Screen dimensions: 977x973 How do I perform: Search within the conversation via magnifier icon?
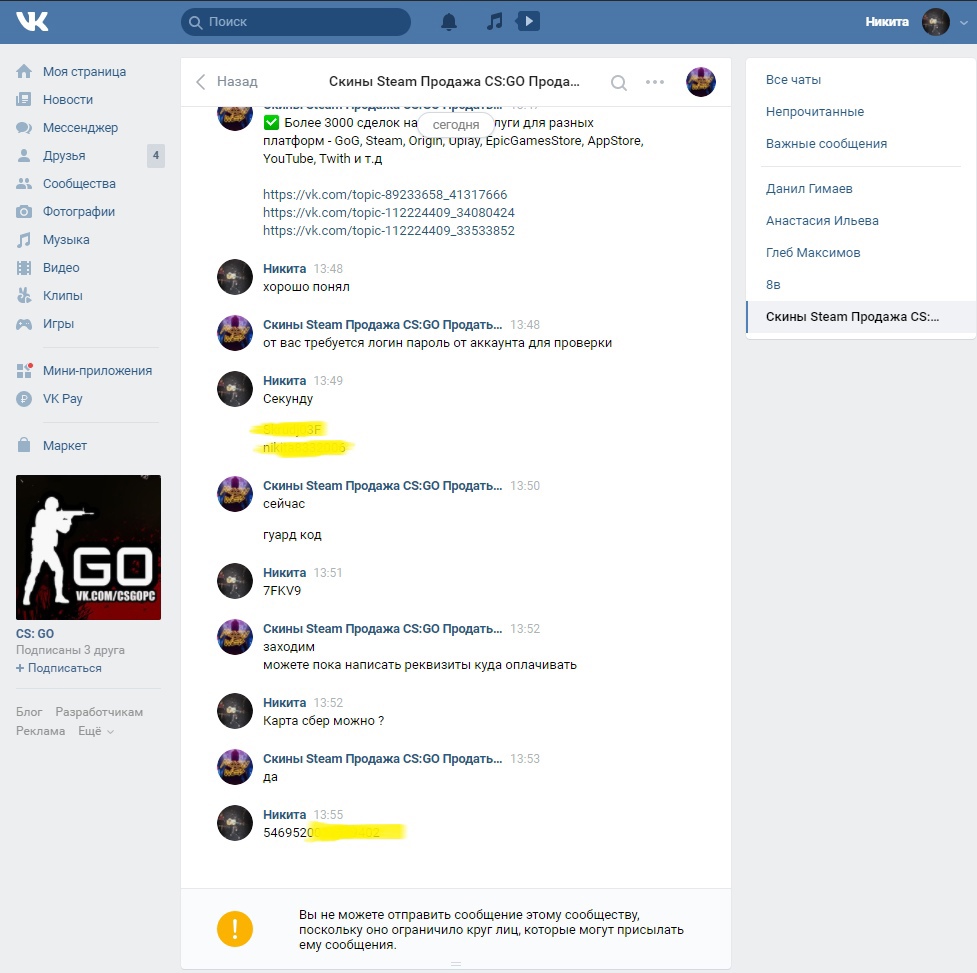click(619, 83)
